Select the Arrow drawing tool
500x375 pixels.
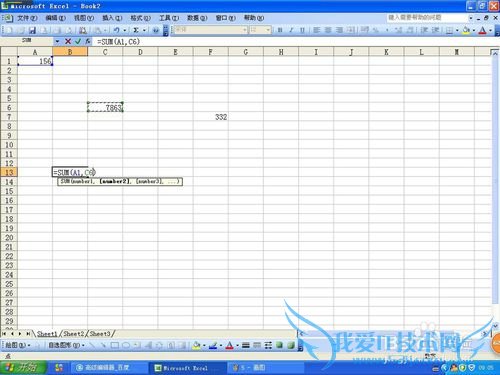pyautogui.click(x=103, y=345)
